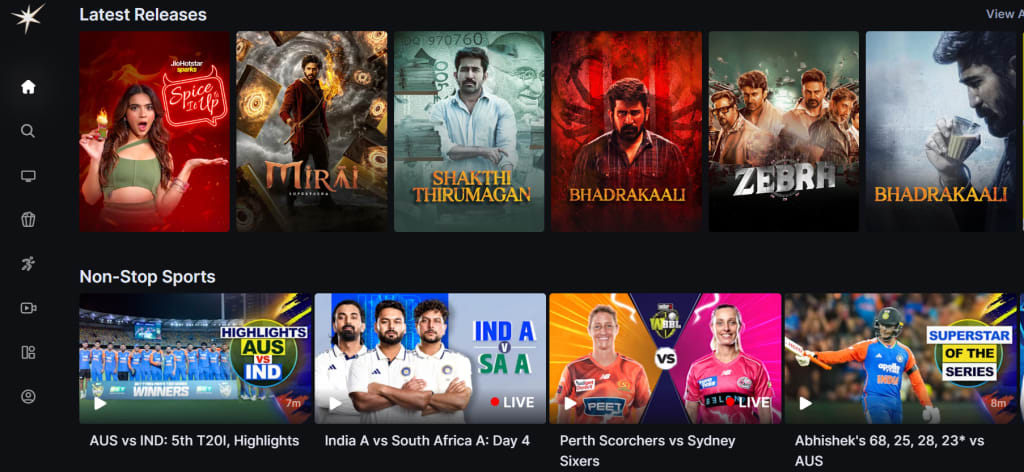Open the Sports running-figure icon
This screenshot has height=472, width=1024.
pos(28,264)
